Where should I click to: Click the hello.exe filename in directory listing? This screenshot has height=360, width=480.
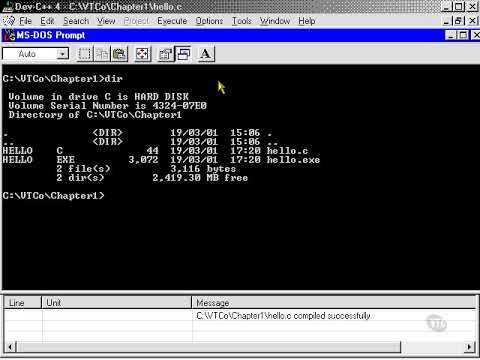293,160
